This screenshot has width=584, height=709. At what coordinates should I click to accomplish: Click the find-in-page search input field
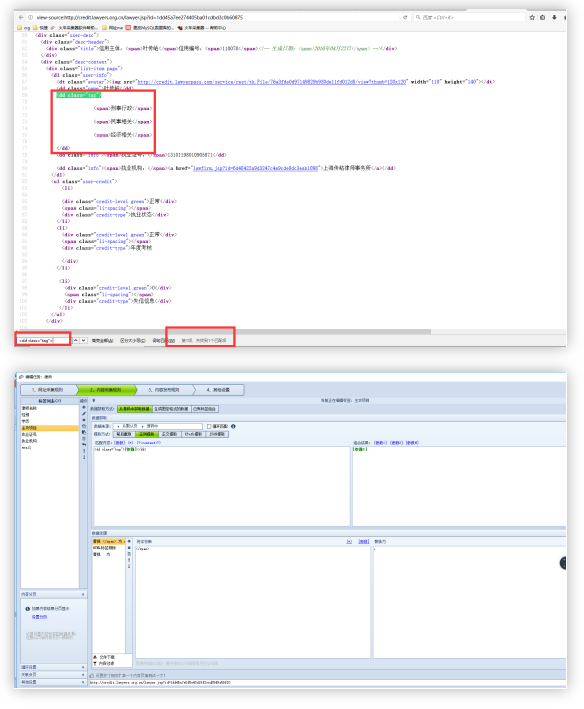43,340
